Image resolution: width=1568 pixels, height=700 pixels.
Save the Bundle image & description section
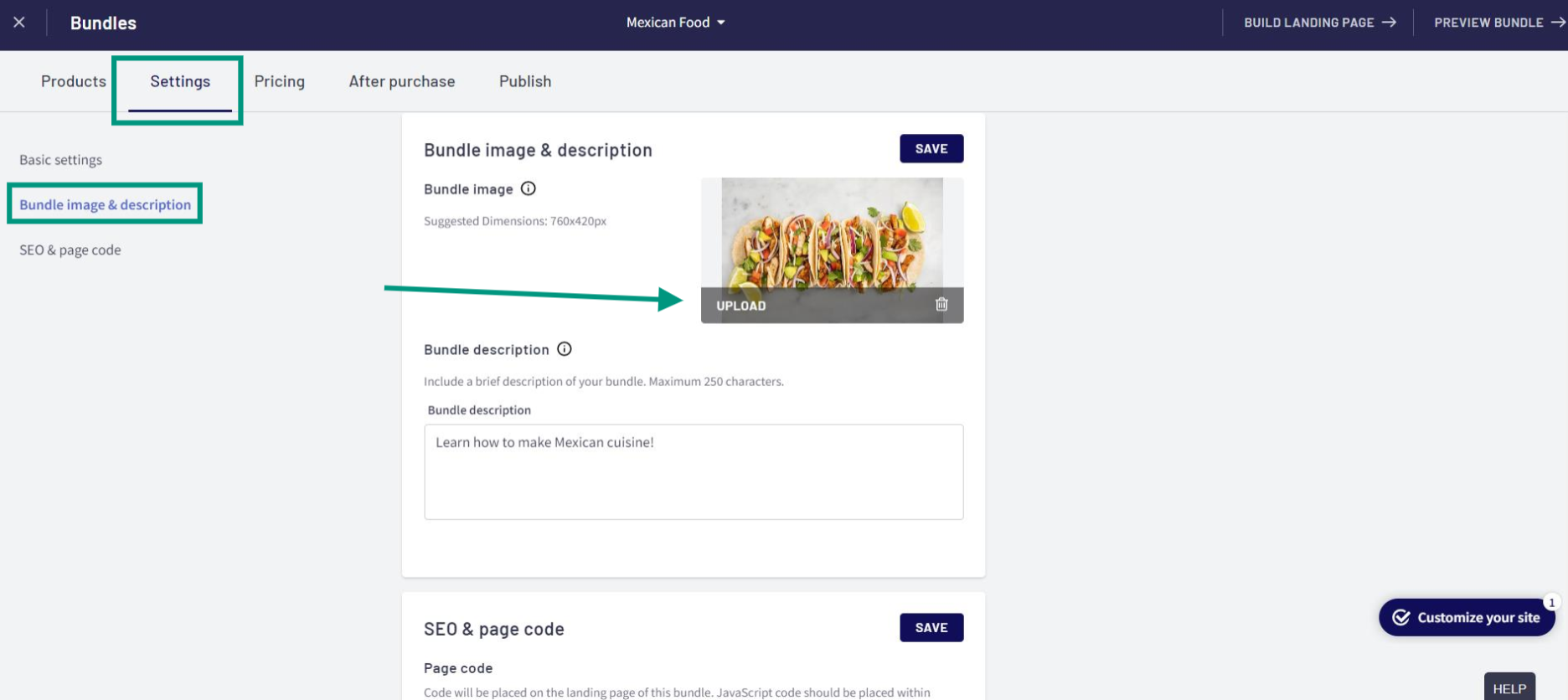(x=931, y=149)
